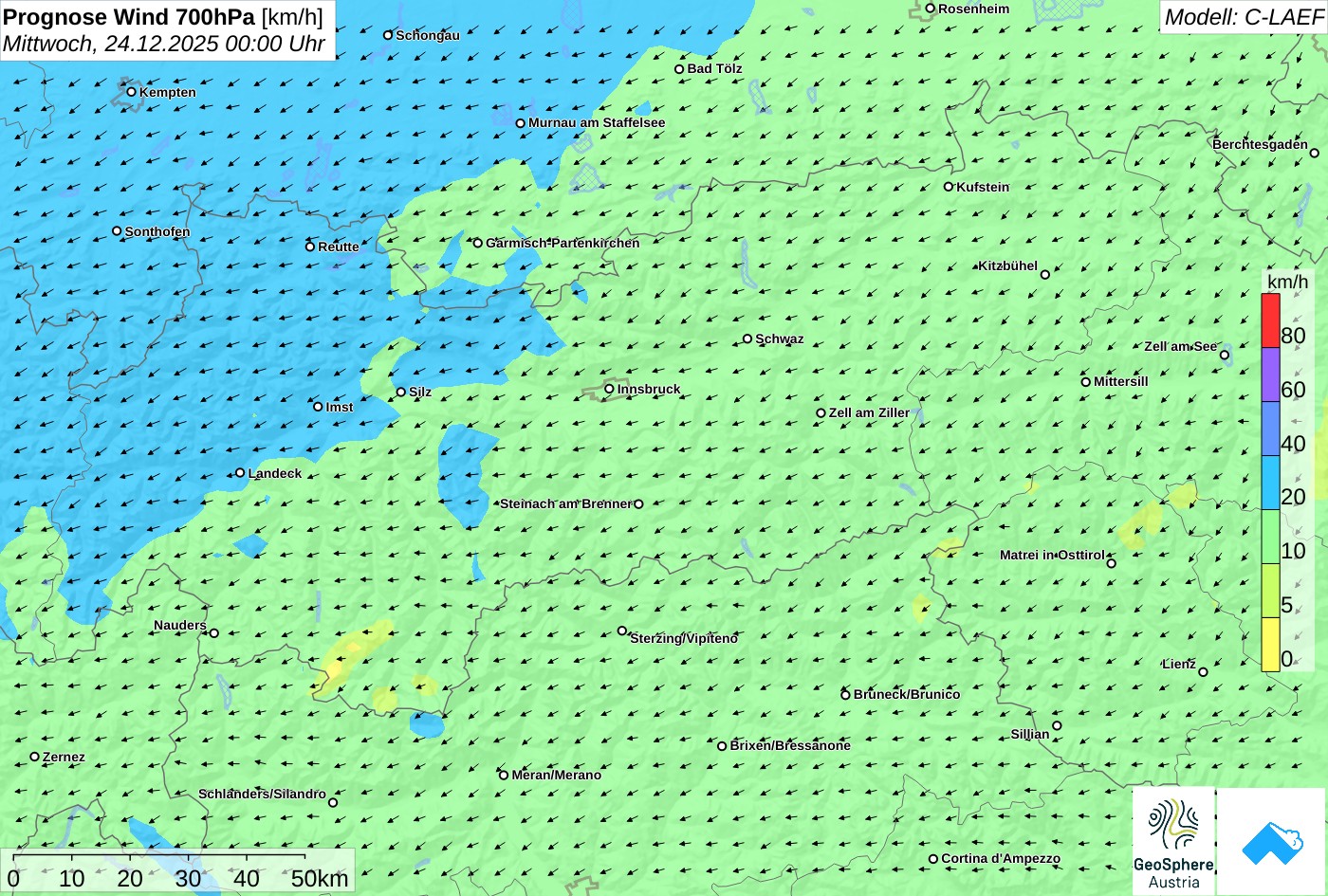Select the purple segment of the wind legend
Viewport: 1328px width, 896px height.
tap(1270, 375)
